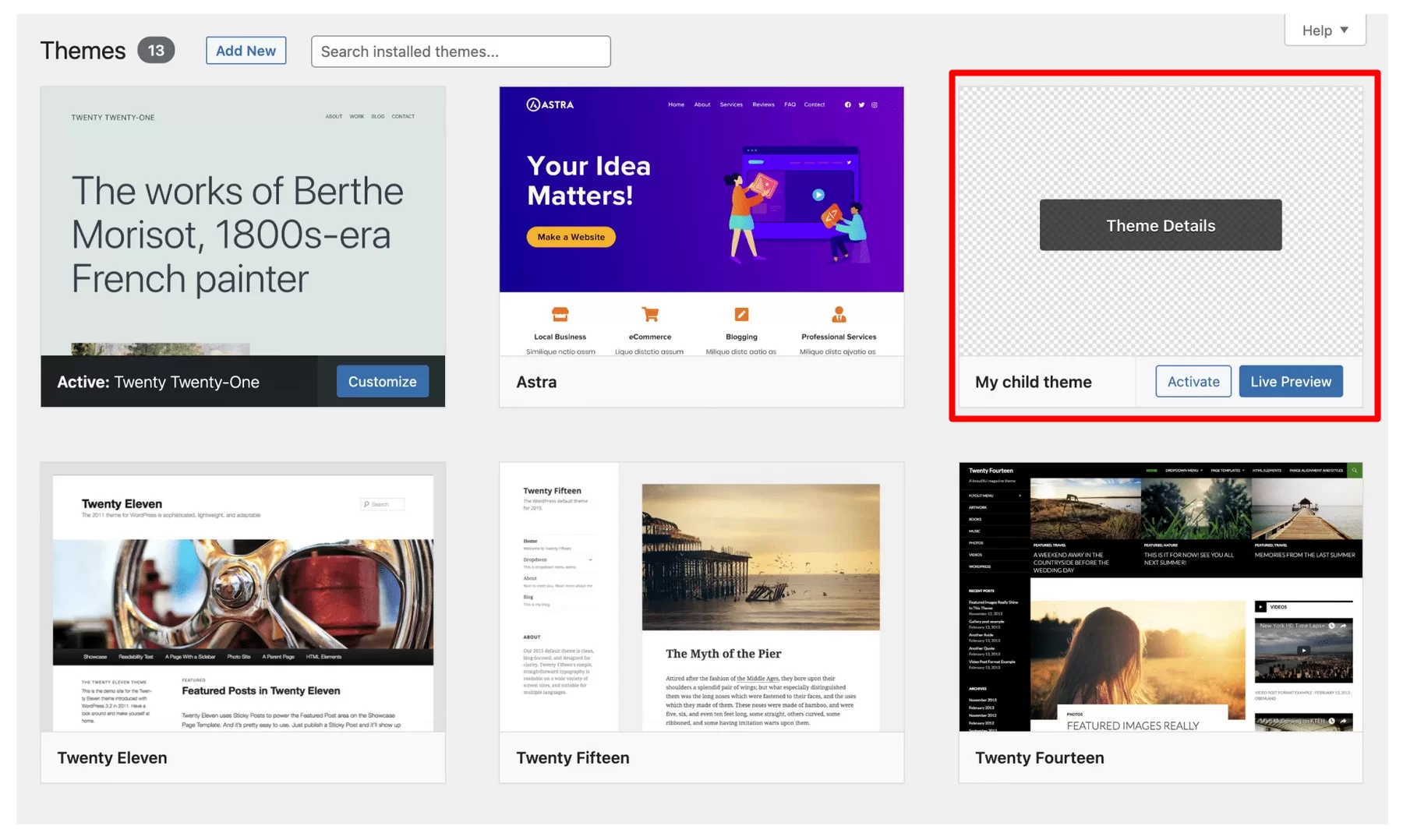This screenshot has height=840, width=1403.
Task: Click the Astra logo in the preview
Action: [550, 104]
